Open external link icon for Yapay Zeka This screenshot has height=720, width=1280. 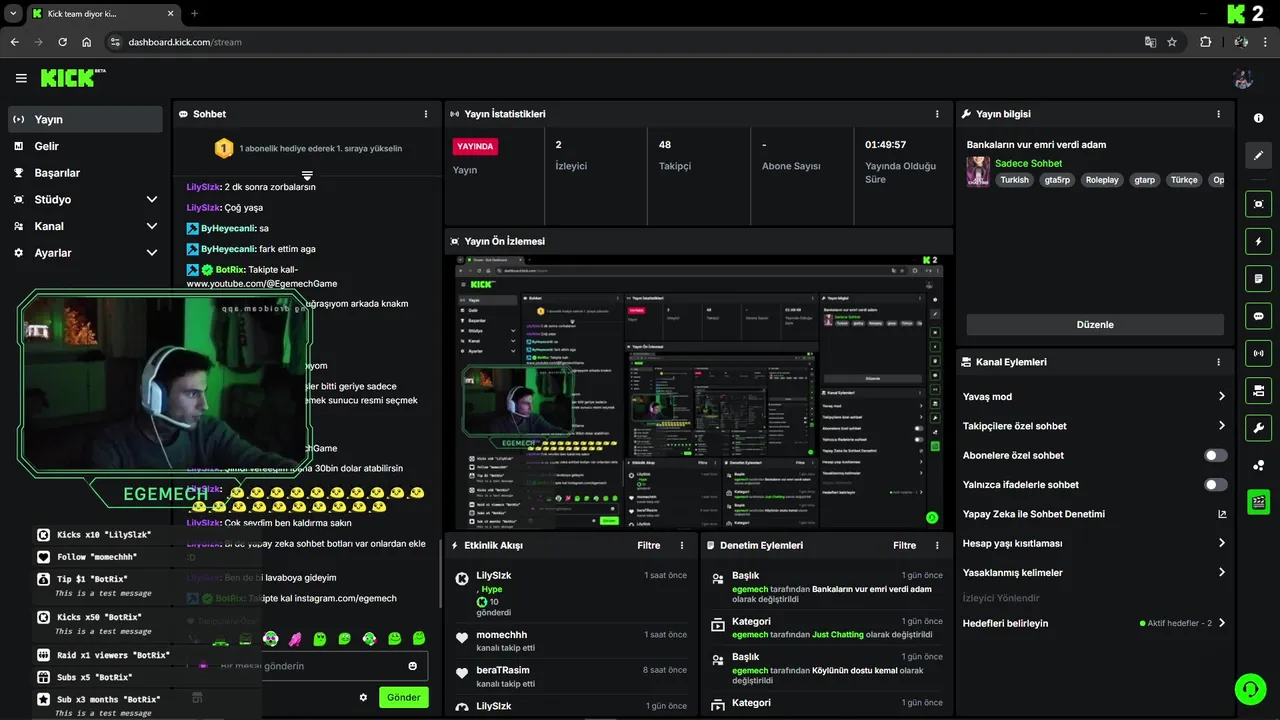(x=1221, y=514)
